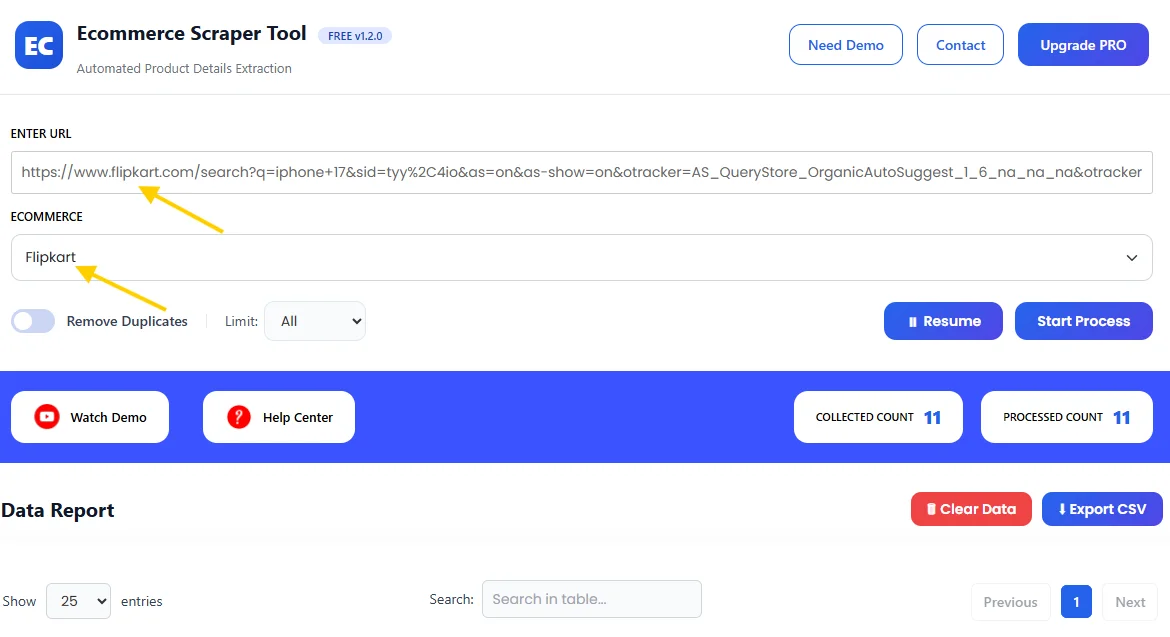Image resolution: width=1170 pixels, height=637 pixels.
Task: Click the Search in table box
Action: point(591,599)
